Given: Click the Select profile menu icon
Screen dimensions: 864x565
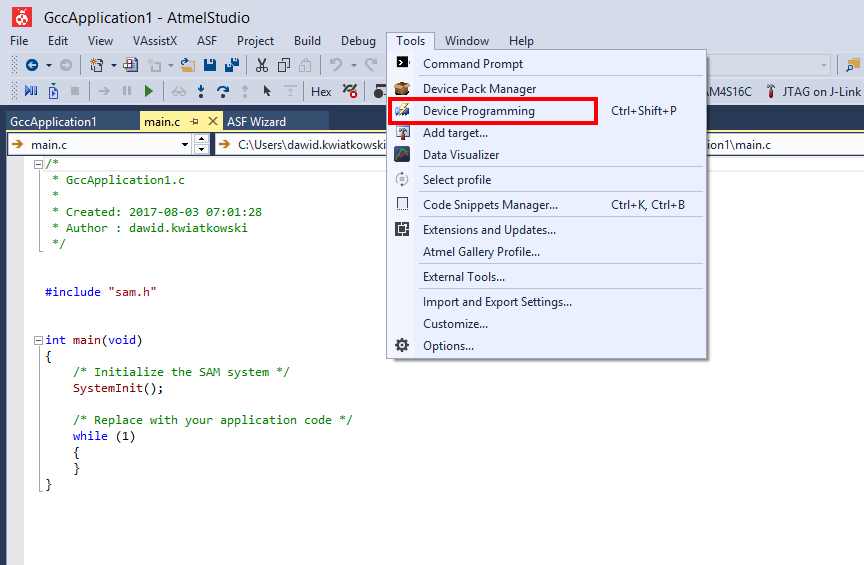Looking at the screenshot, I should (402, 179).
